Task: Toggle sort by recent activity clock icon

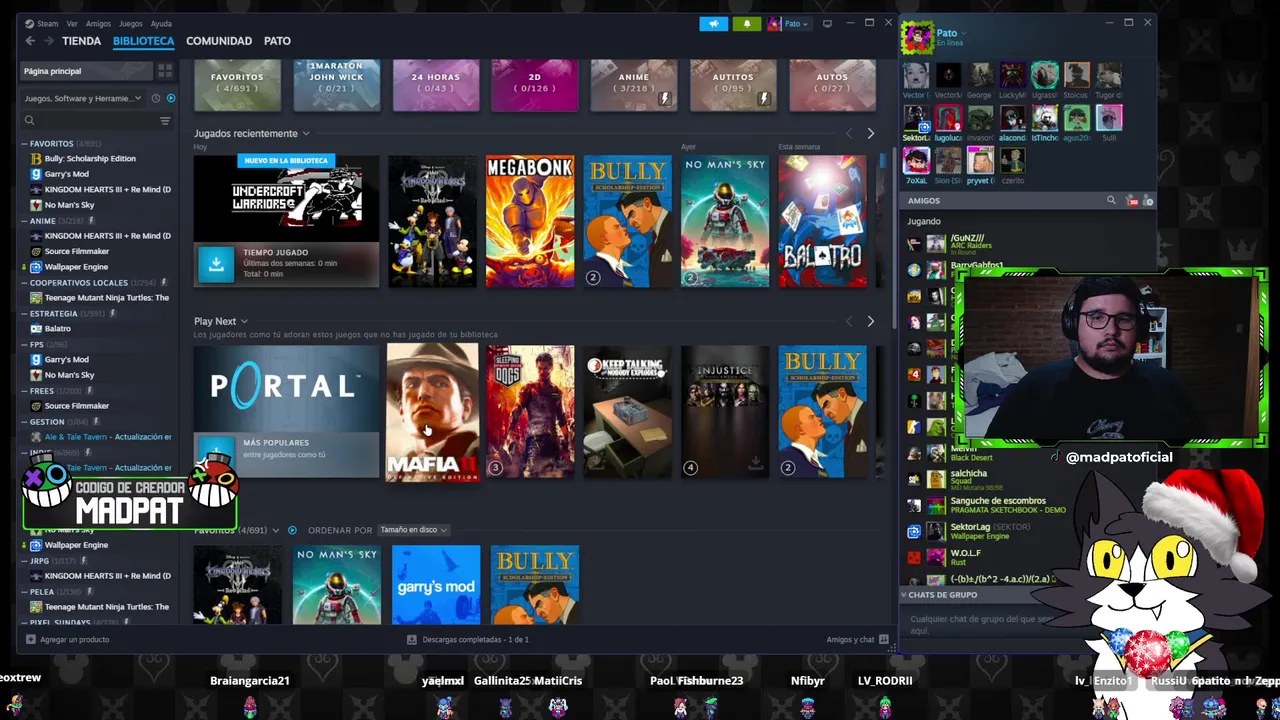Action: 155,98
